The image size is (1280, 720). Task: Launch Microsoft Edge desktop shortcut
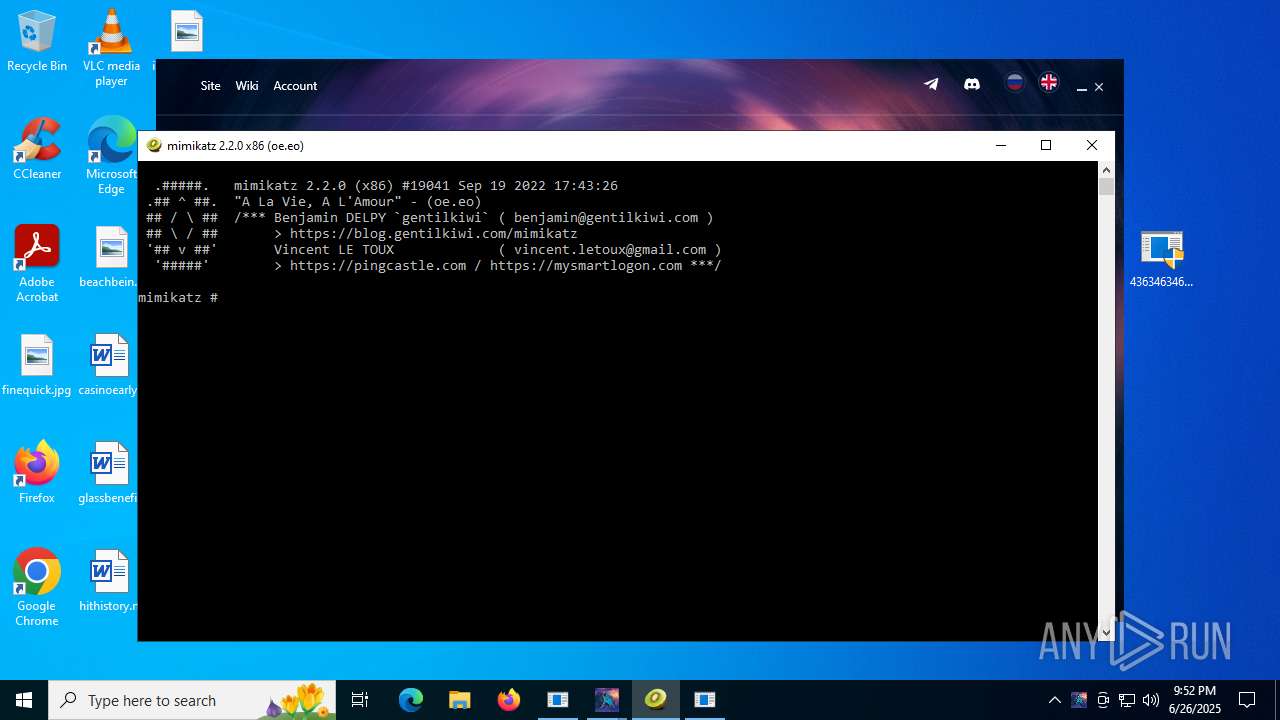[111, 155]
